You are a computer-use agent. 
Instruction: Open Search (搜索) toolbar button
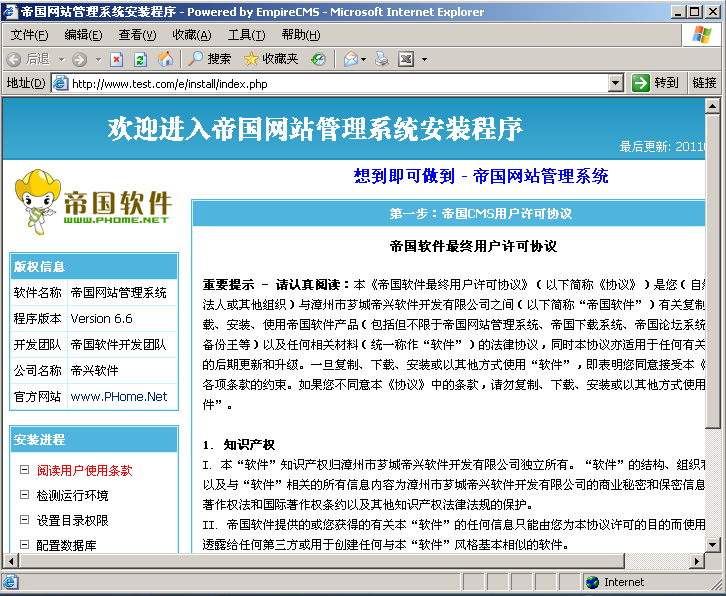(x=209, y=59)
